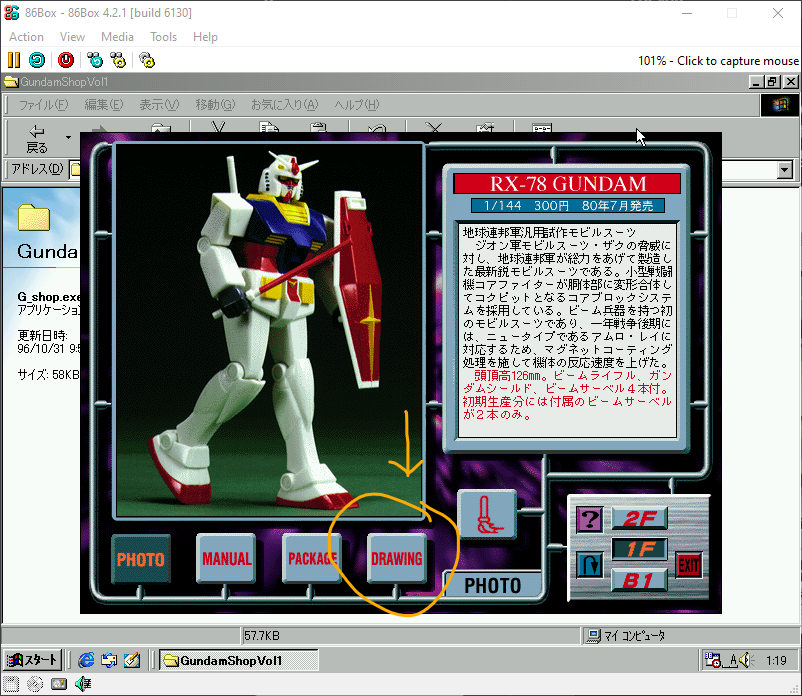This screenshot has width=802, height=696.
Task: Click the cyan hard reset icon
Action: [x=37, y=60]
